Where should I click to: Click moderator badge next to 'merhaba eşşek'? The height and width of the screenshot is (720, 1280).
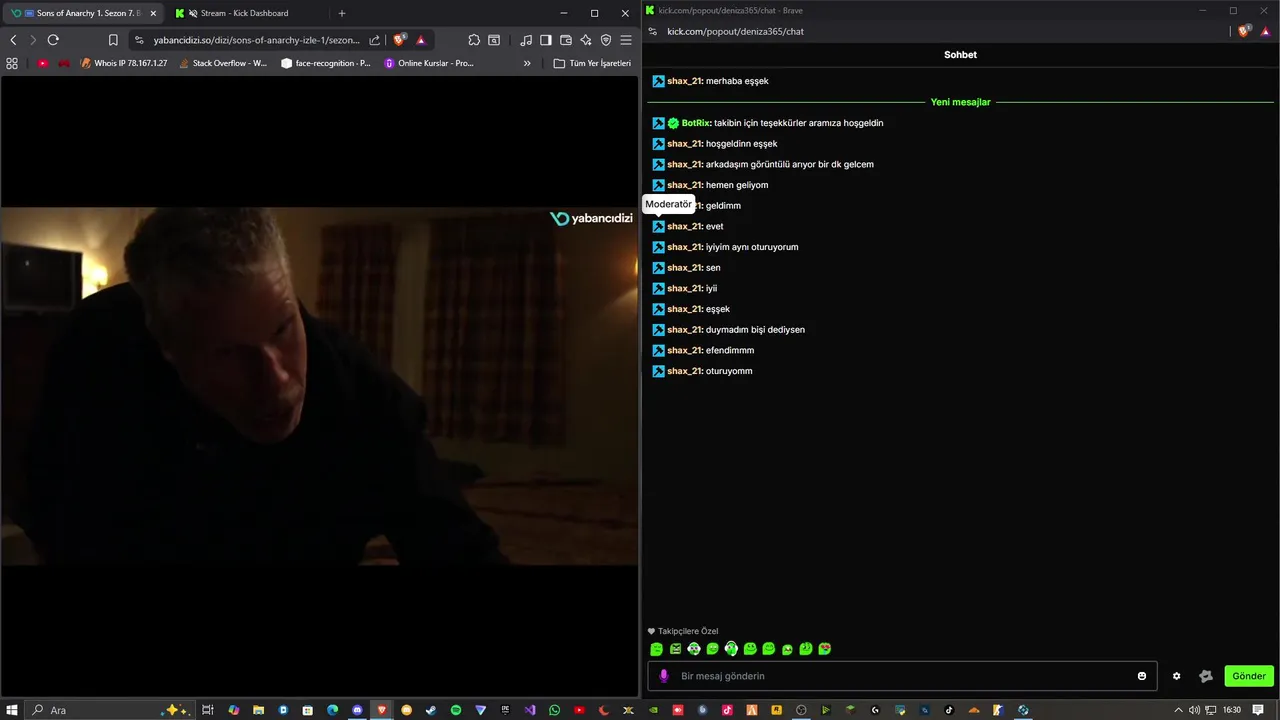click(658, 81)
